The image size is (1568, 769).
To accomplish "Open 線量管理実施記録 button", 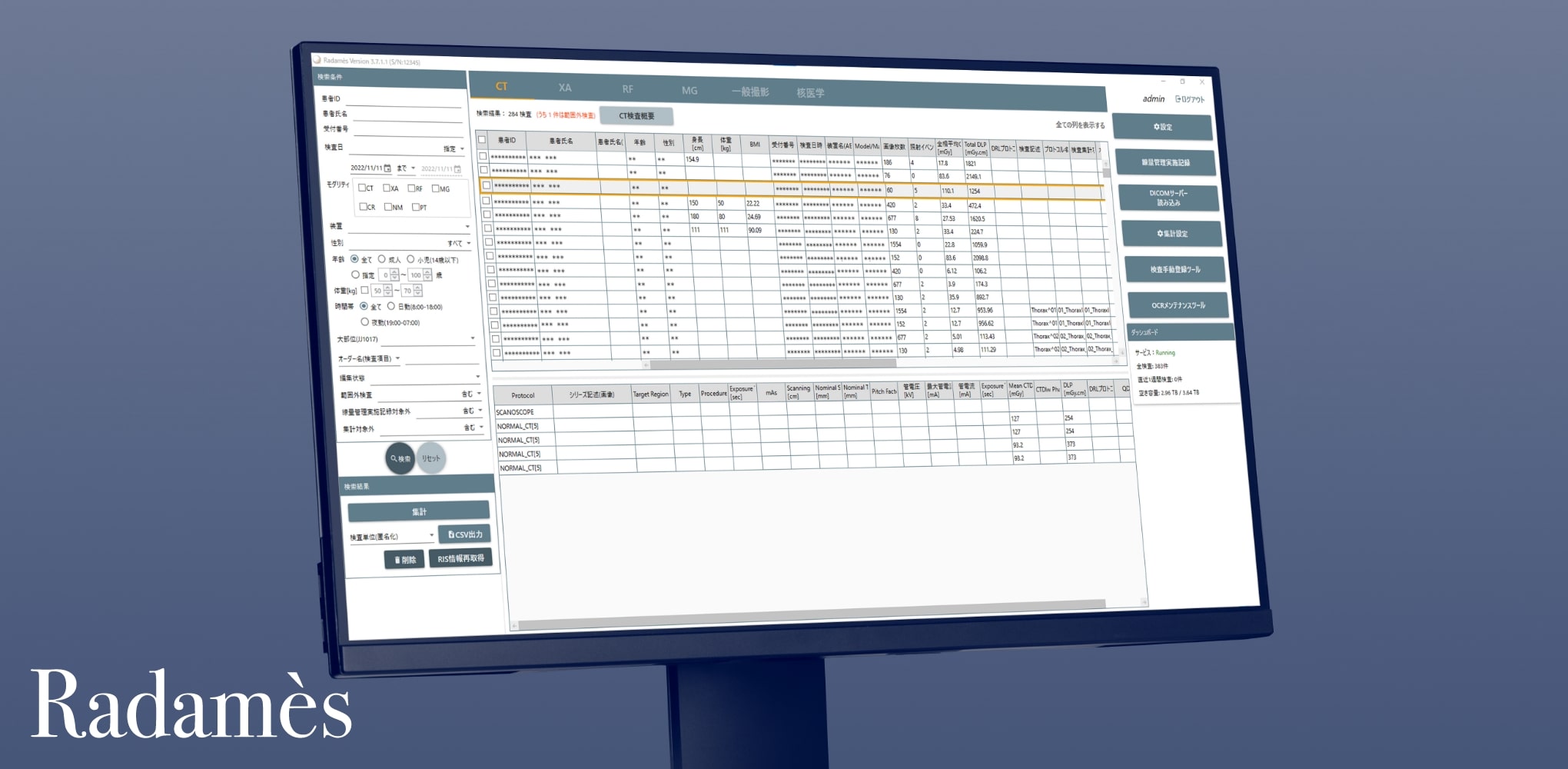I will (1165, 162).
